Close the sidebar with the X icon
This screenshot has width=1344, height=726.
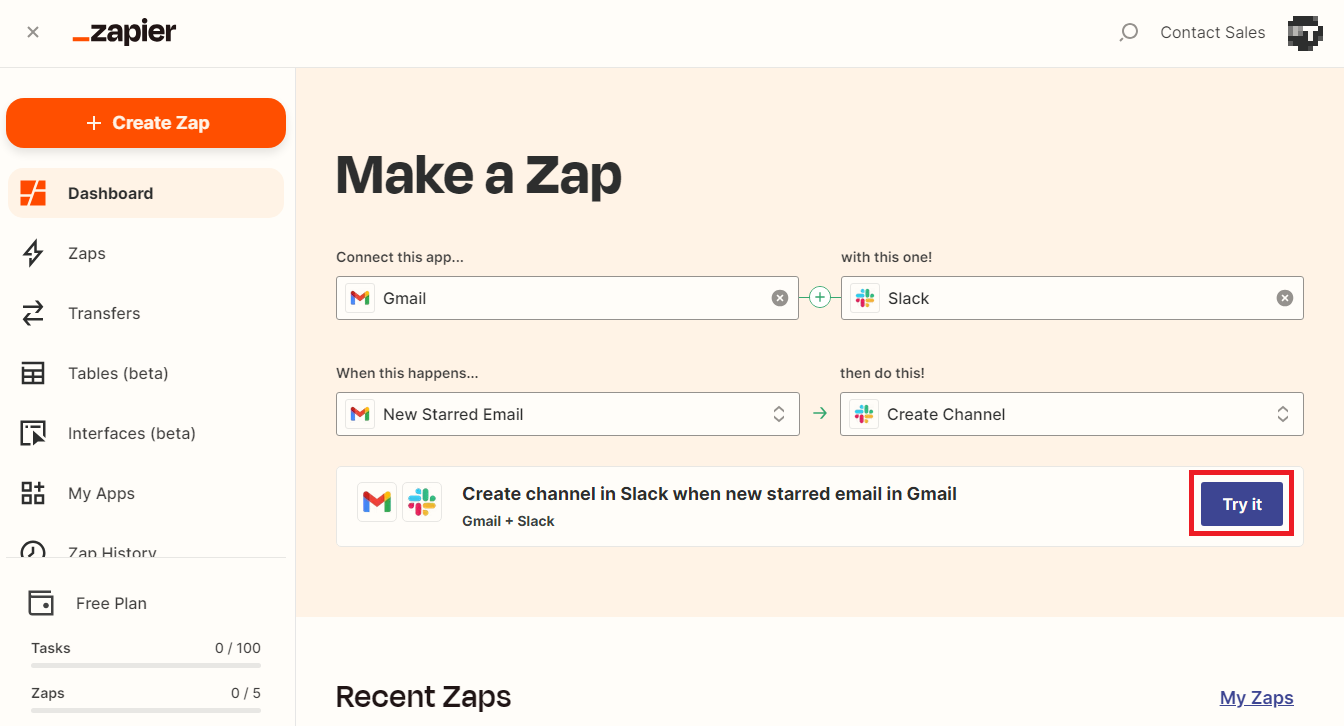33,32
